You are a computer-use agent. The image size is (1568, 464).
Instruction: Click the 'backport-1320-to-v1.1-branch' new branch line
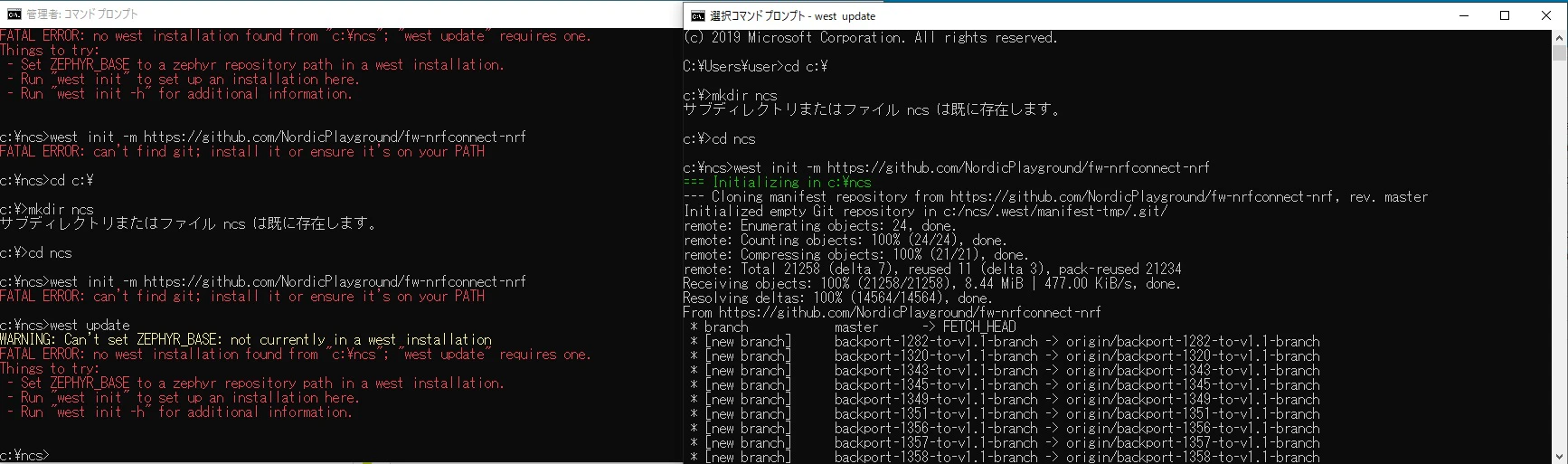pos(1005,355)
